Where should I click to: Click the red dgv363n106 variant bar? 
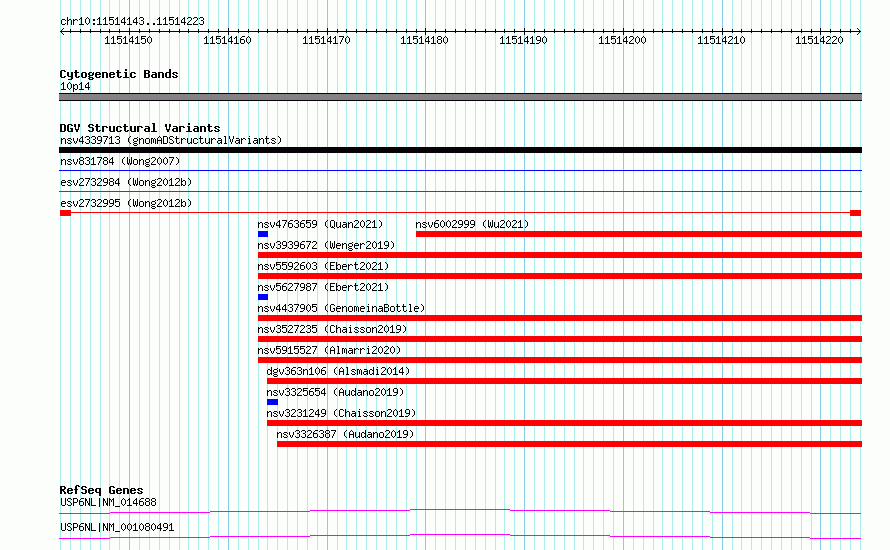tap(564, 381)
